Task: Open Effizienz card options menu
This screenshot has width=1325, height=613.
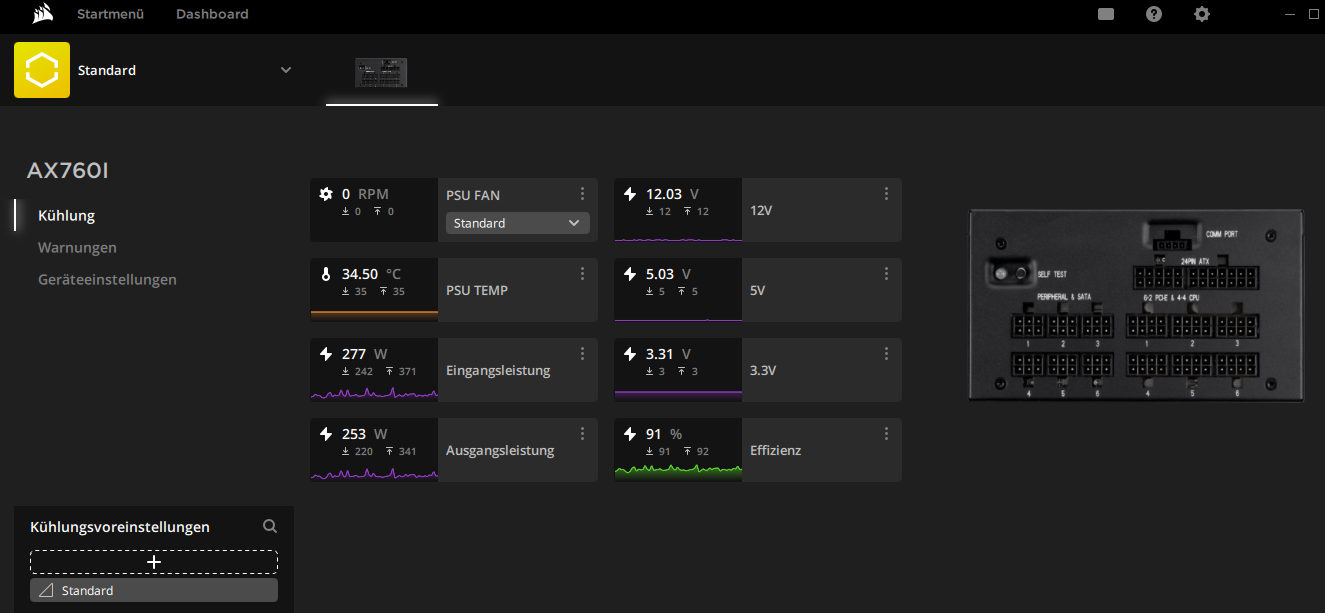Action: coord(886,433)
